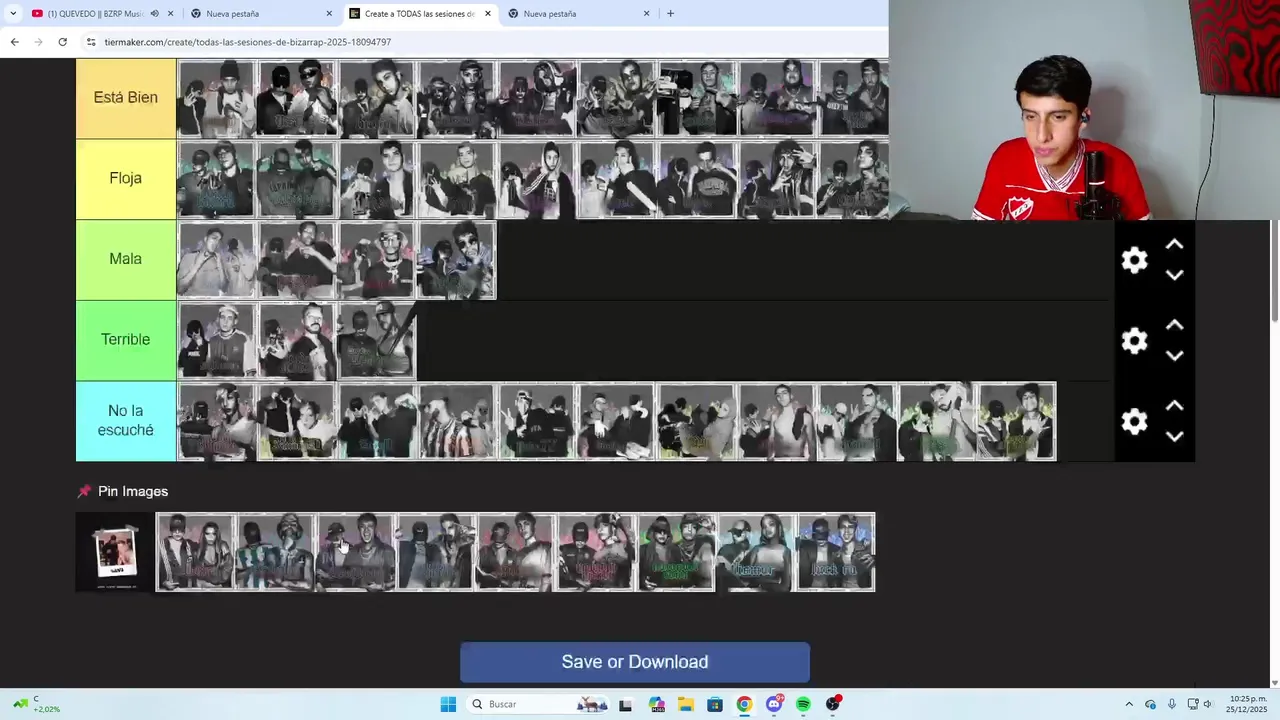This screenshot has height=720, width=1280.
Task: Click the tiermaker.com address bar
Action: (480, 42)
